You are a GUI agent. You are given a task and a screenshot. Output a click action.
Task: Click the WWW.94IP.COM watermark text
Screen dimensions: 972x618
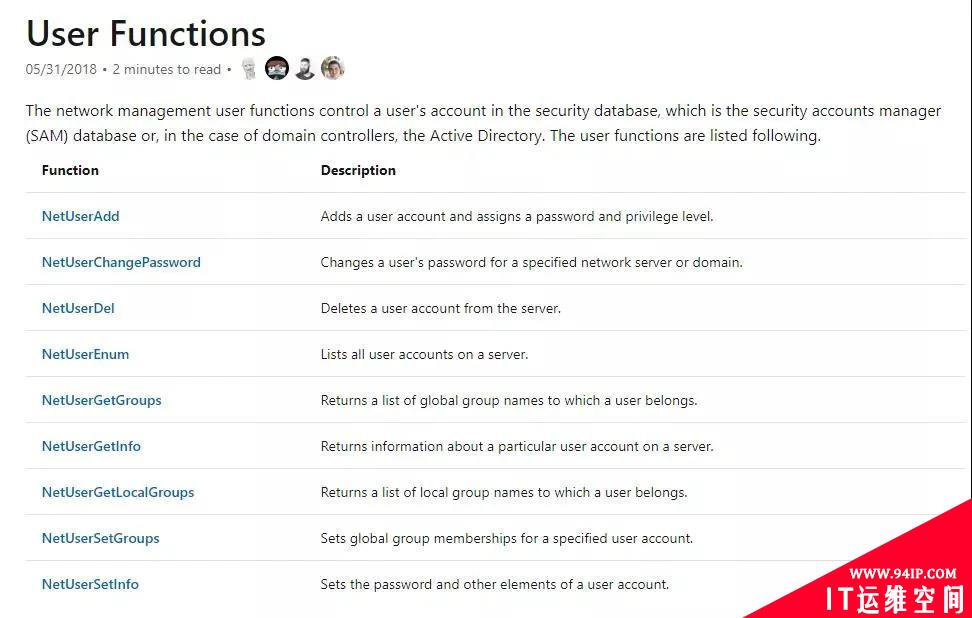904,573
